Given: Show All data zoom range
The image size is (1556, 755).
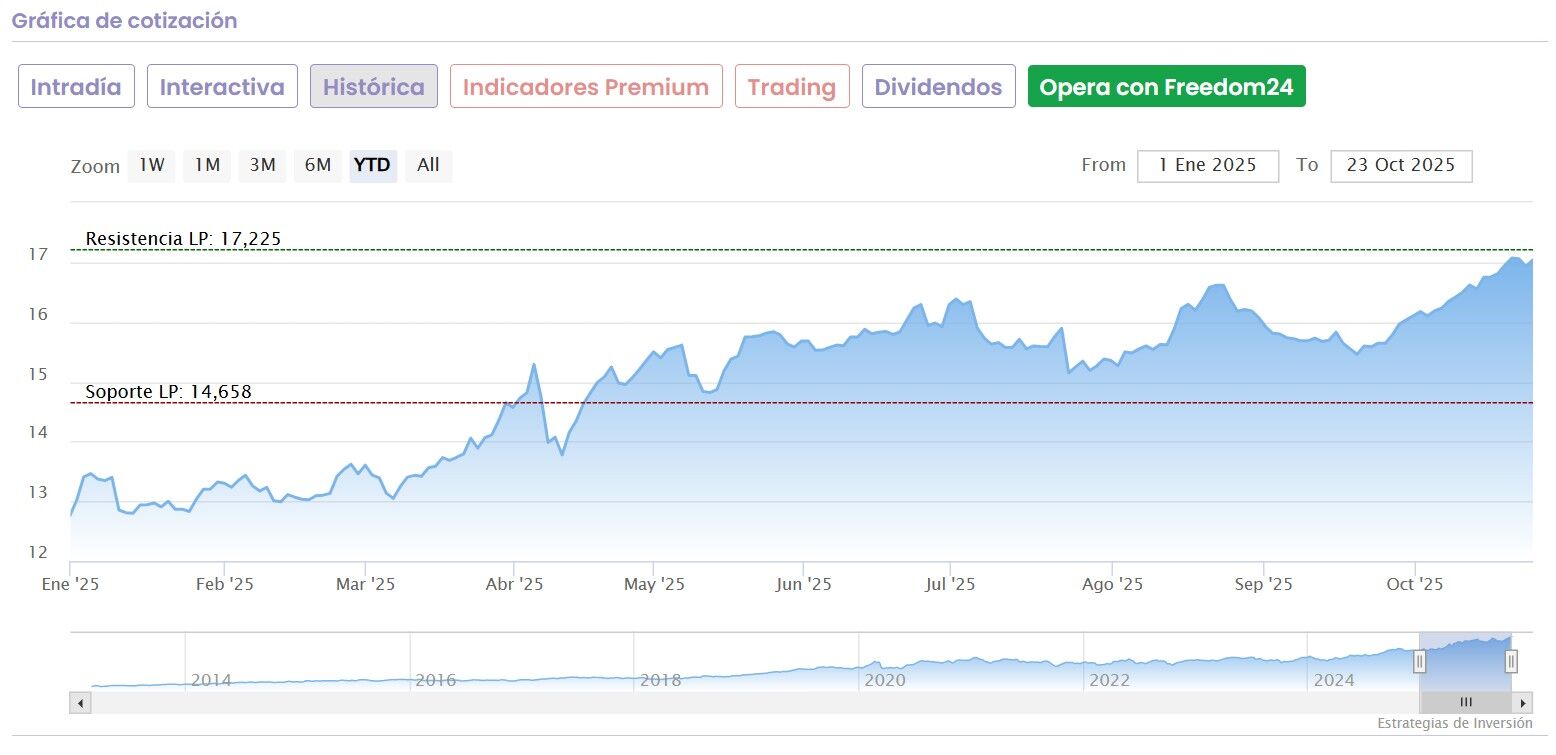Looking at the screenshot, I should click(x=428, y=166).
